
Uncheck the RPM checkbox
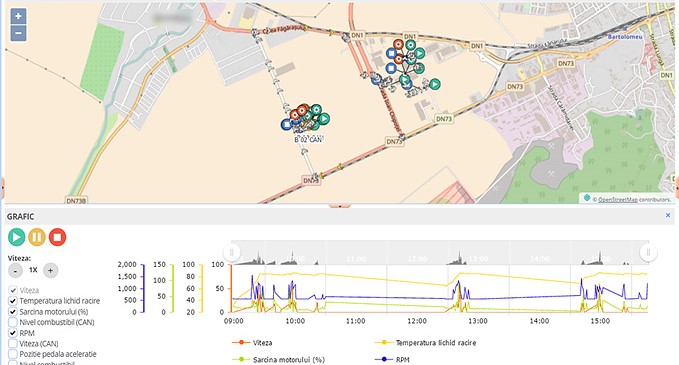(13, 333)
